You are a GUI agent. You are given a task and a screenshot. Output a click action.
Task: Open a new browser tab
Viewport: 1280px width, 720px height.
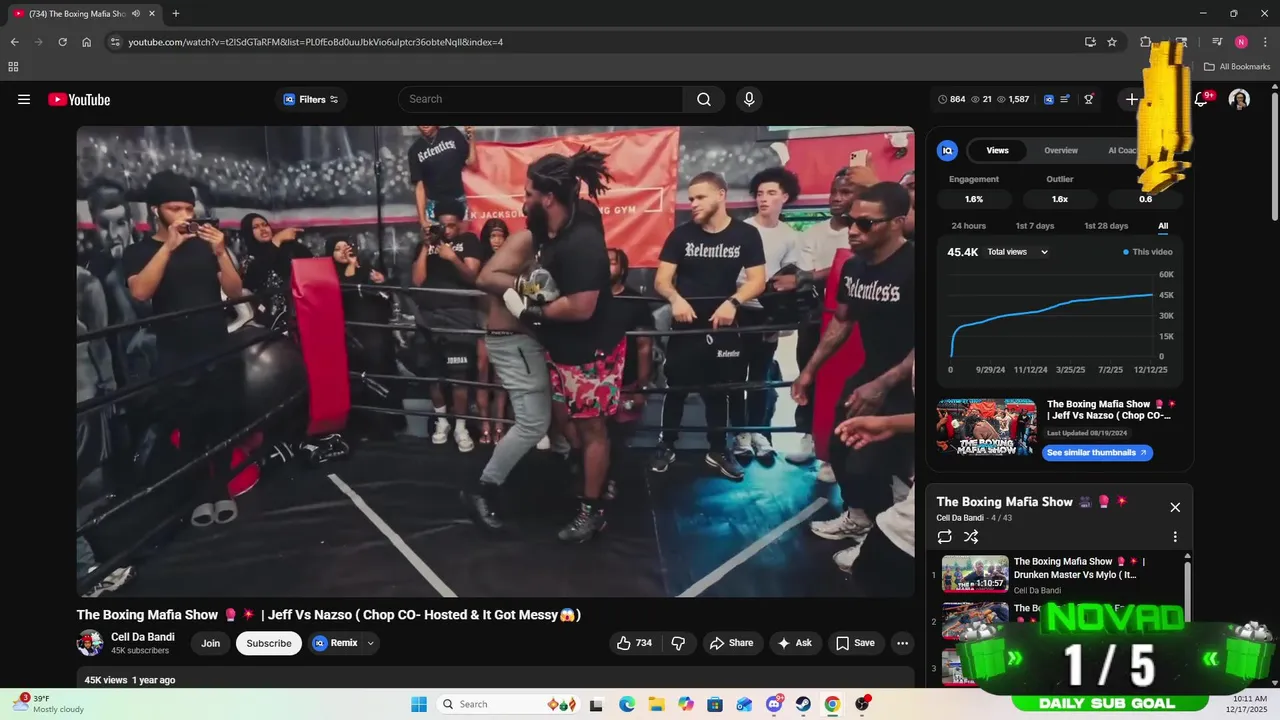176,14
